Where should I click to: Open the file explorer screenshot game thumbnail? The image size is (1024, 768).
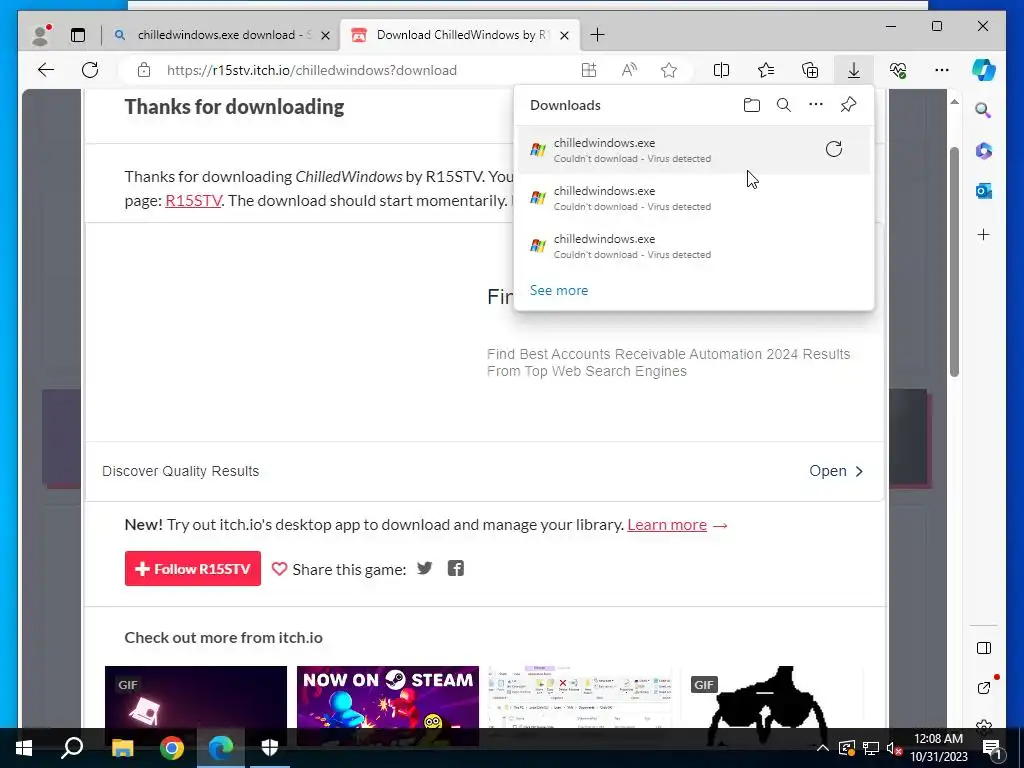pos(580,697)
